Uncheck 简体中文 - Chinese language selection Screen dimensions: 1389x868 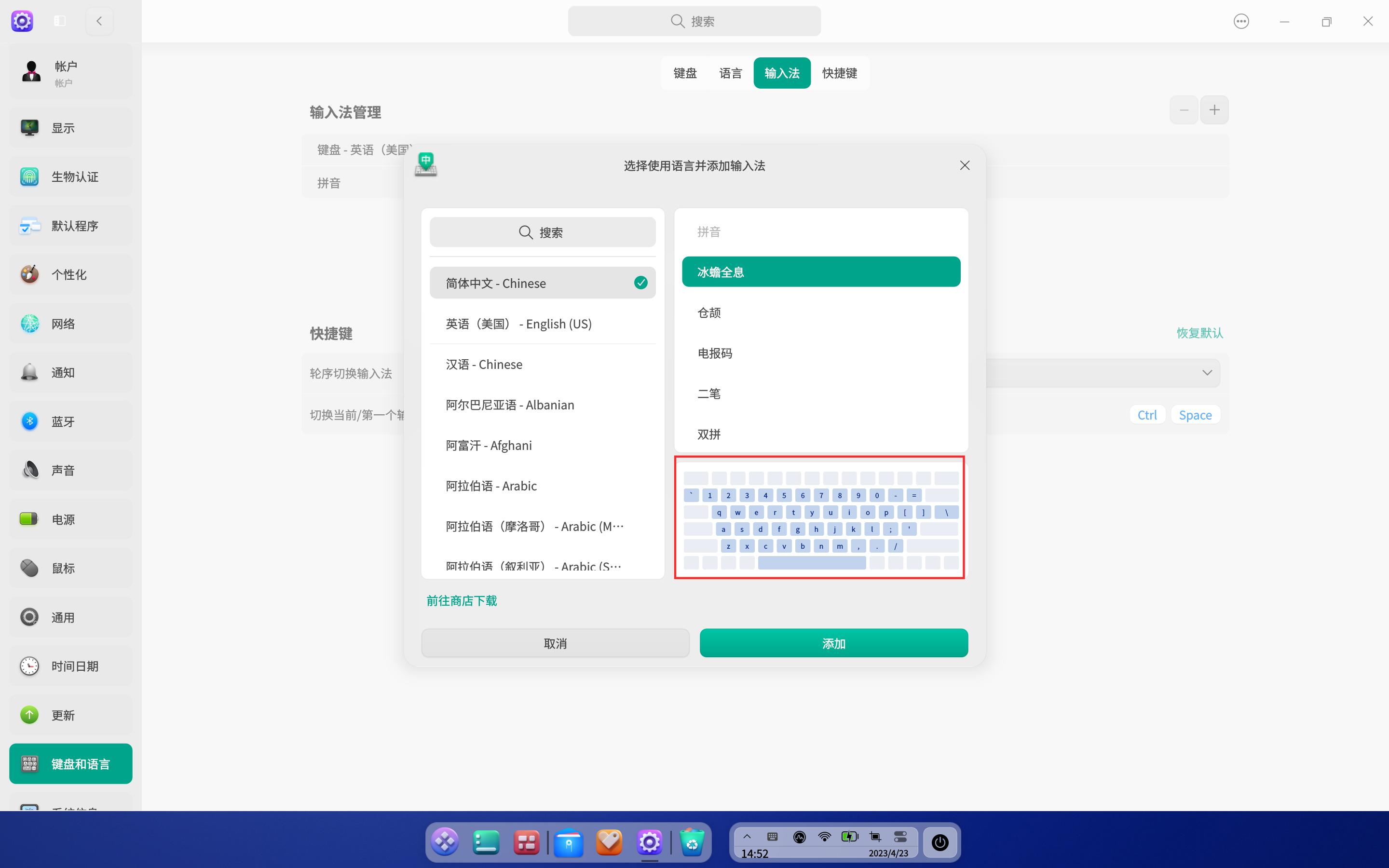click(640, 283)
